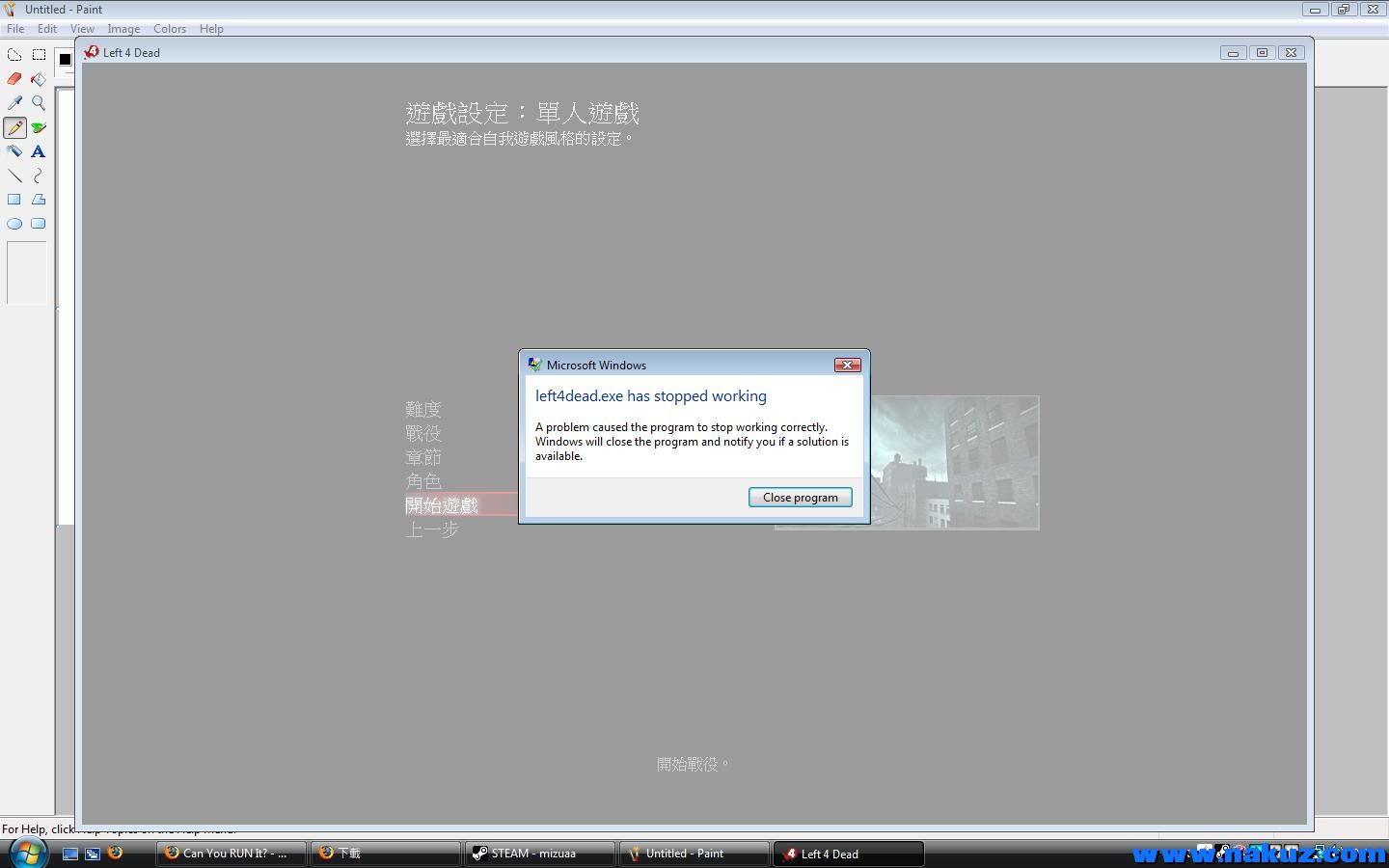Image resolution: width=1389 pixels, height=868 pixels.
Task: Pick the Eraser tool in Paint
Action: (14, 79)
